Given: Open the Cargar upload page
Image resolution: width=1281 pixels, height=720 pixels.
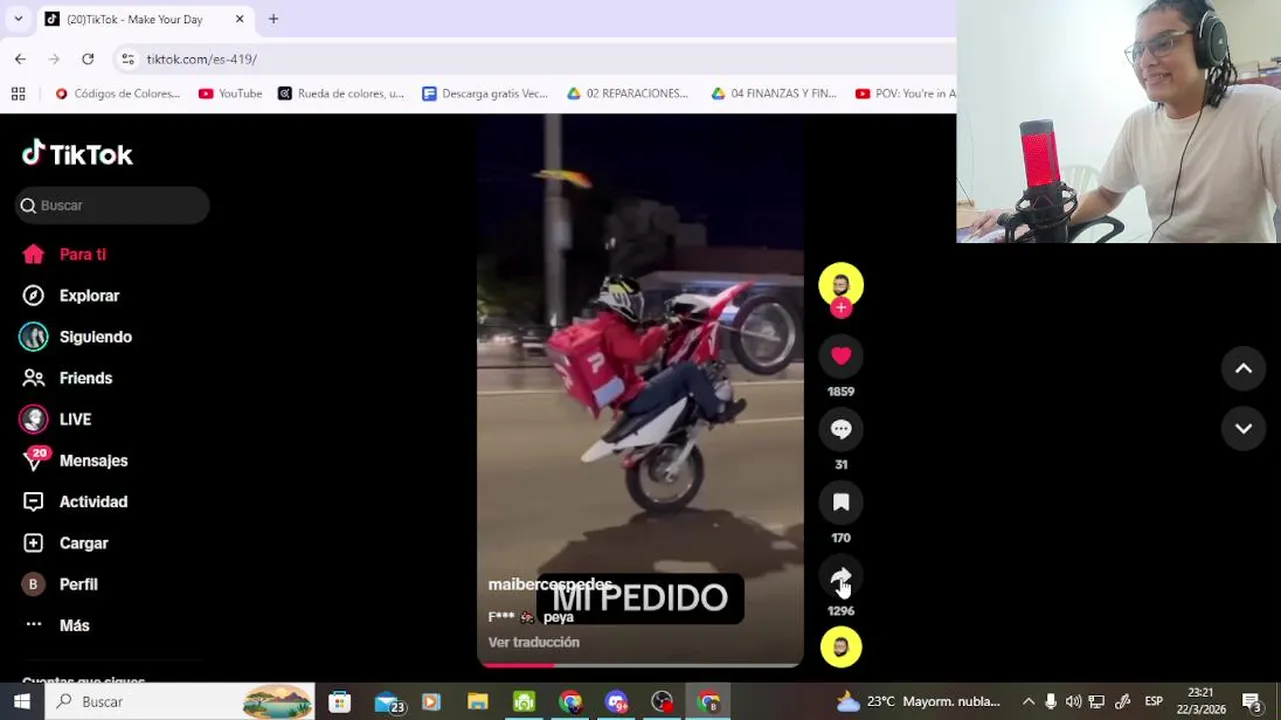Looking at the screenshot, I should coord(65,543).
